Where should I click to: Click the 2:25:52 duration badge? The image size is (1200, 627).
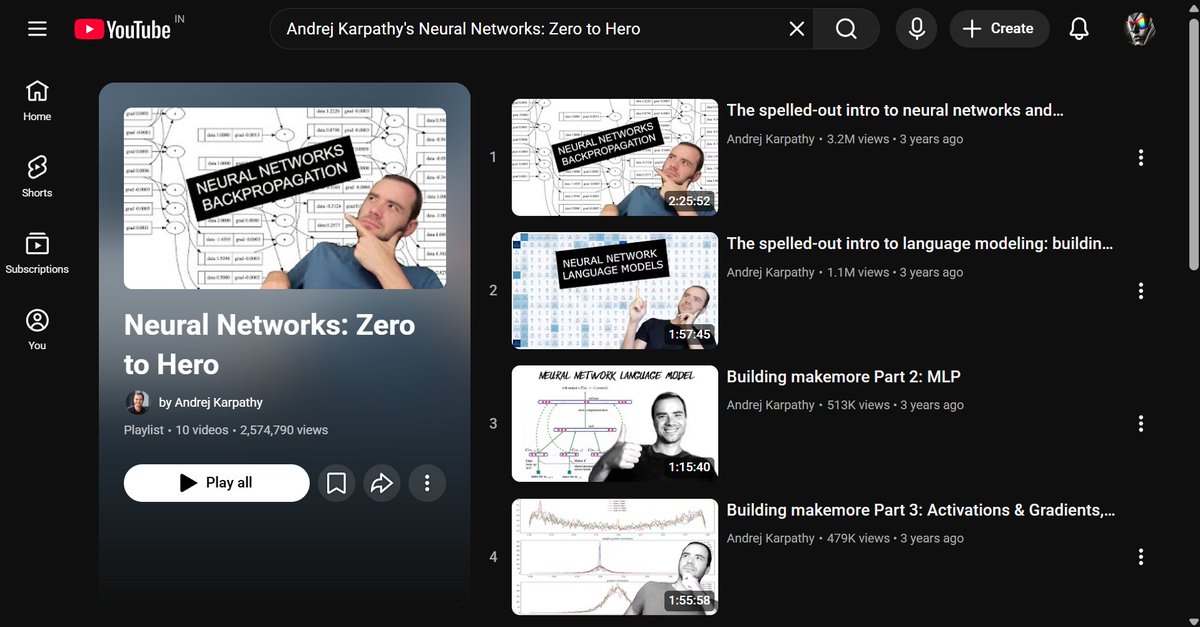[689, 201]
